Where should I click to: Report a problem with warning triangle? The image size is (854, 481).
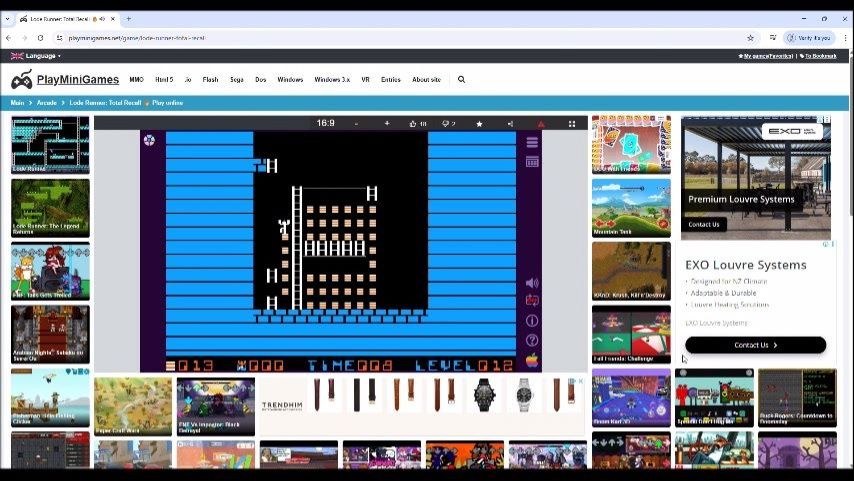(541, 124)
